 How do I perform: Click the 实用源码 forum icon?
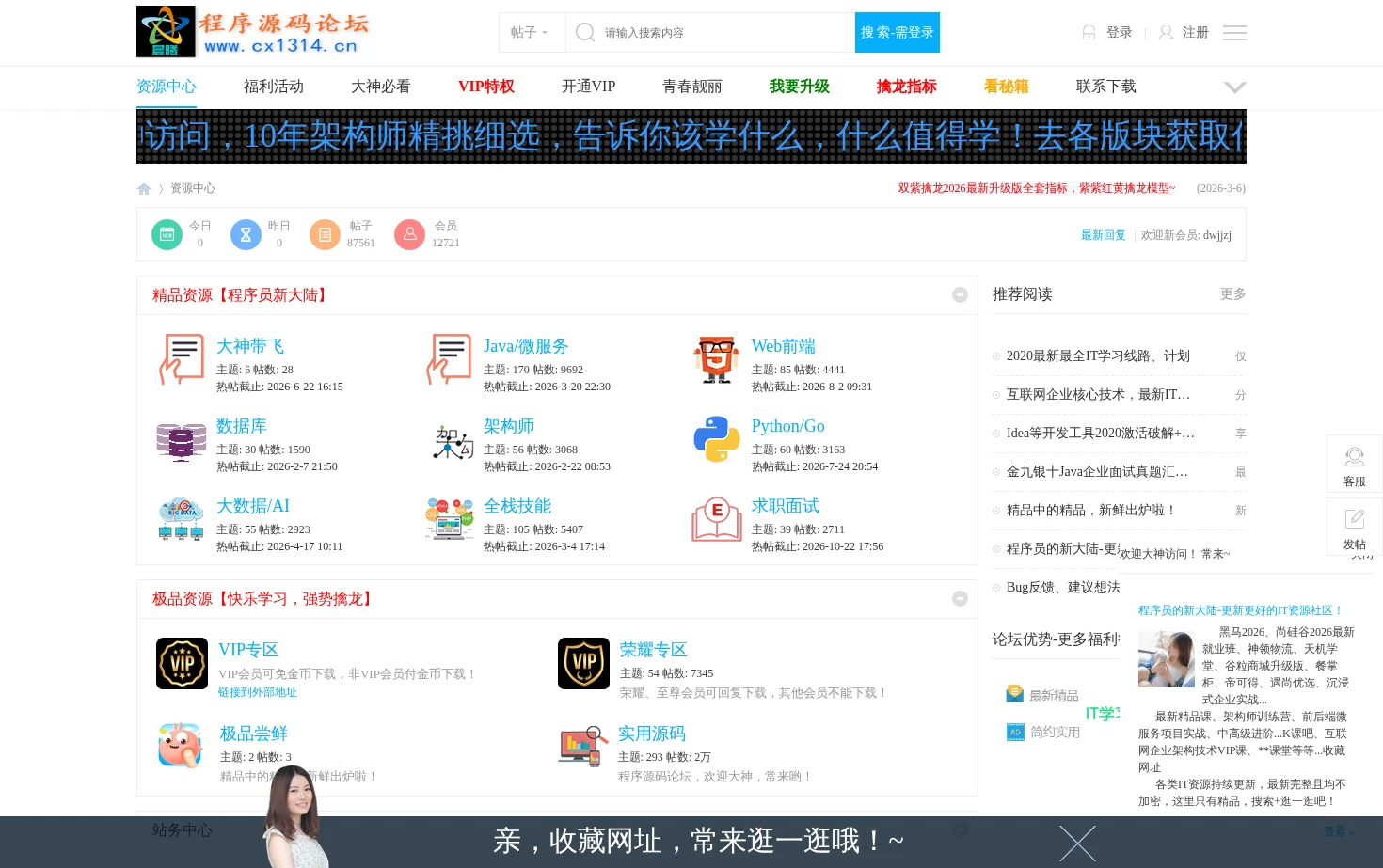pyautogui.click(x=582, y=747)
